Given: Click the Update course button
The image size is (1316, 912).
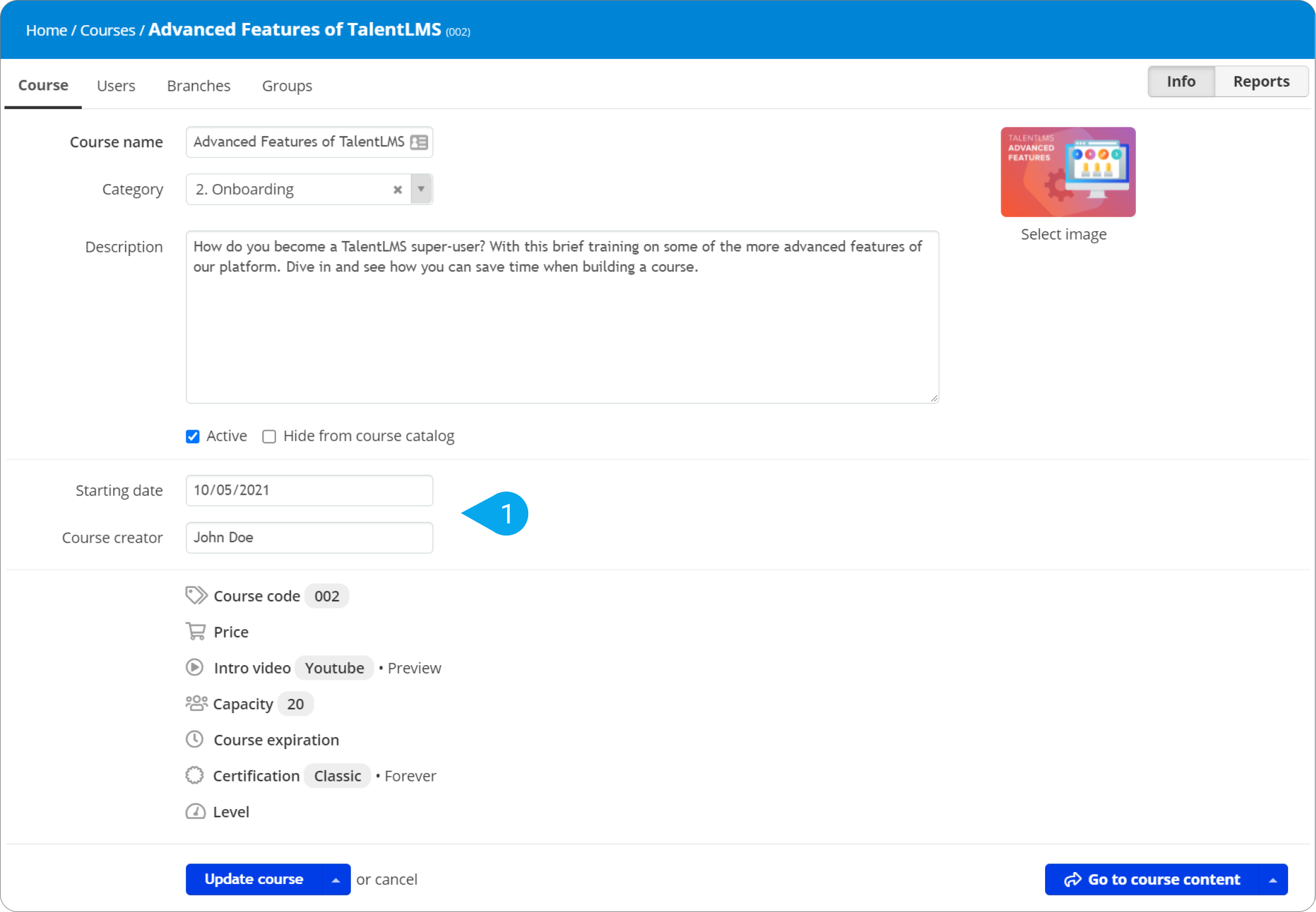Looking at the screenshot, I should [x=254, y=879].
